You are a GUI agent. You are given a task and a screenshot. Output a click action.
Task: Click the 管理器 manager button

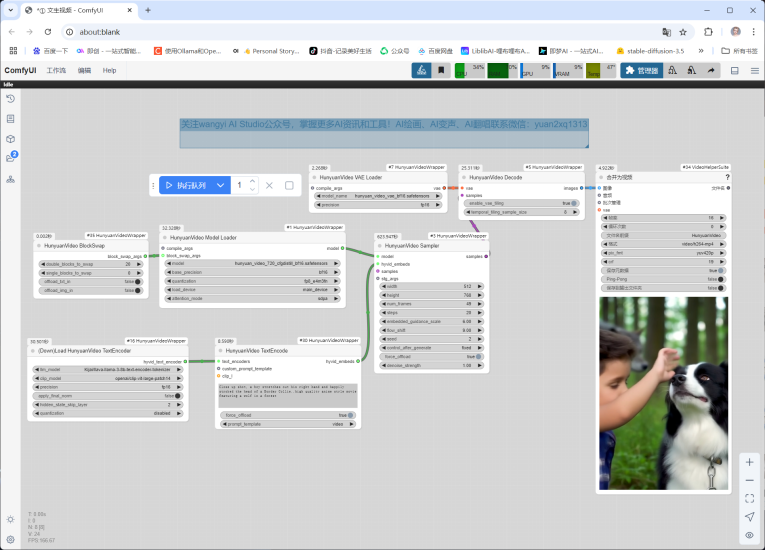(x=641, y=71)
